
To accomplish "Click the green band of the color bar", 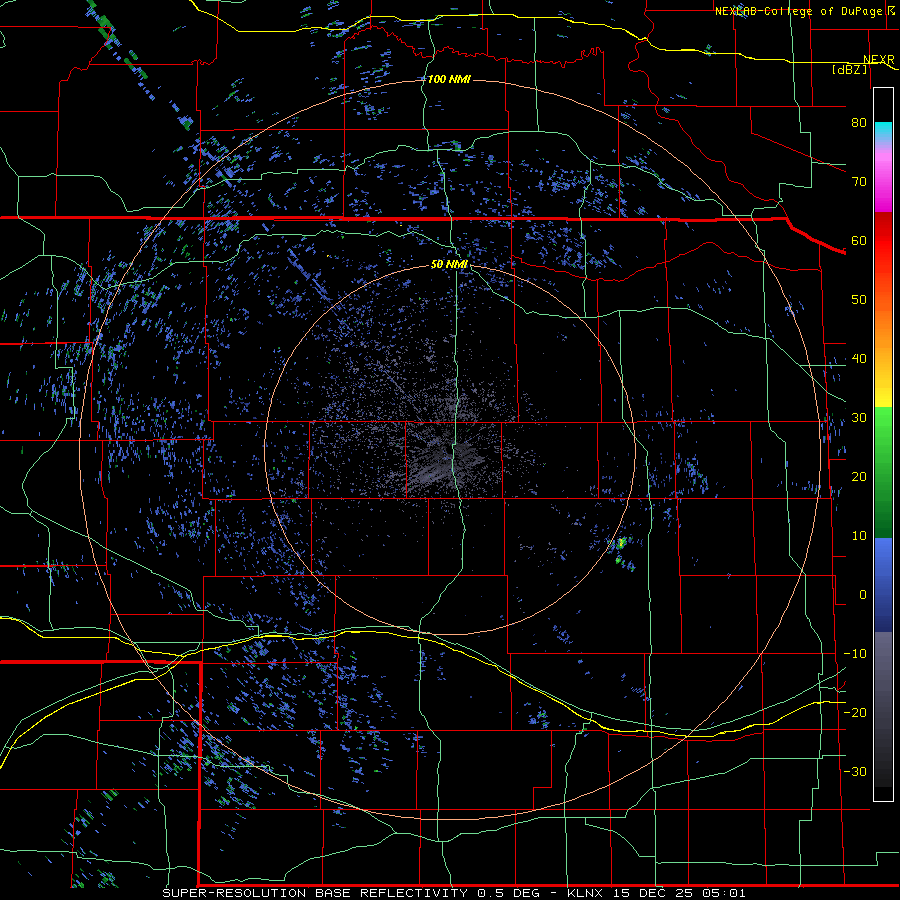I will point(883,472).
